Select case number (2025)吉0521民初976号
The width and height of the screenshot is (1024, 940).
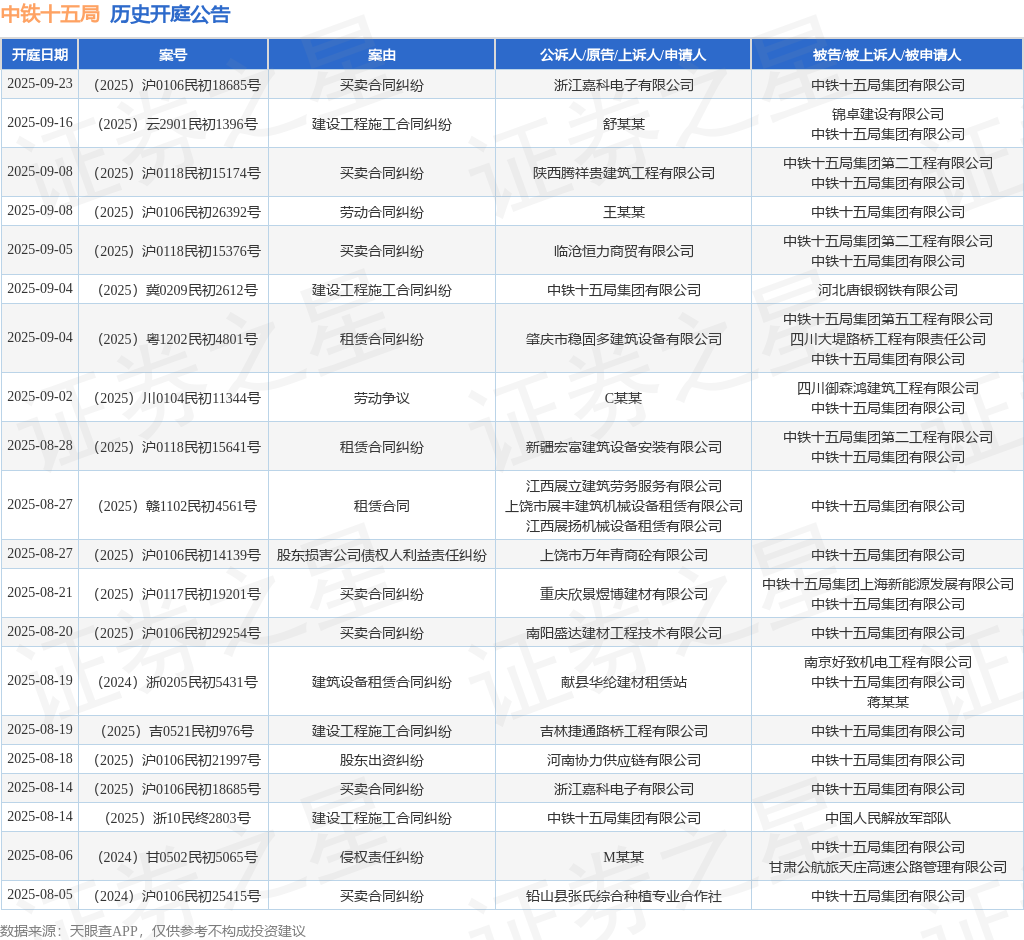click(177, 731)
